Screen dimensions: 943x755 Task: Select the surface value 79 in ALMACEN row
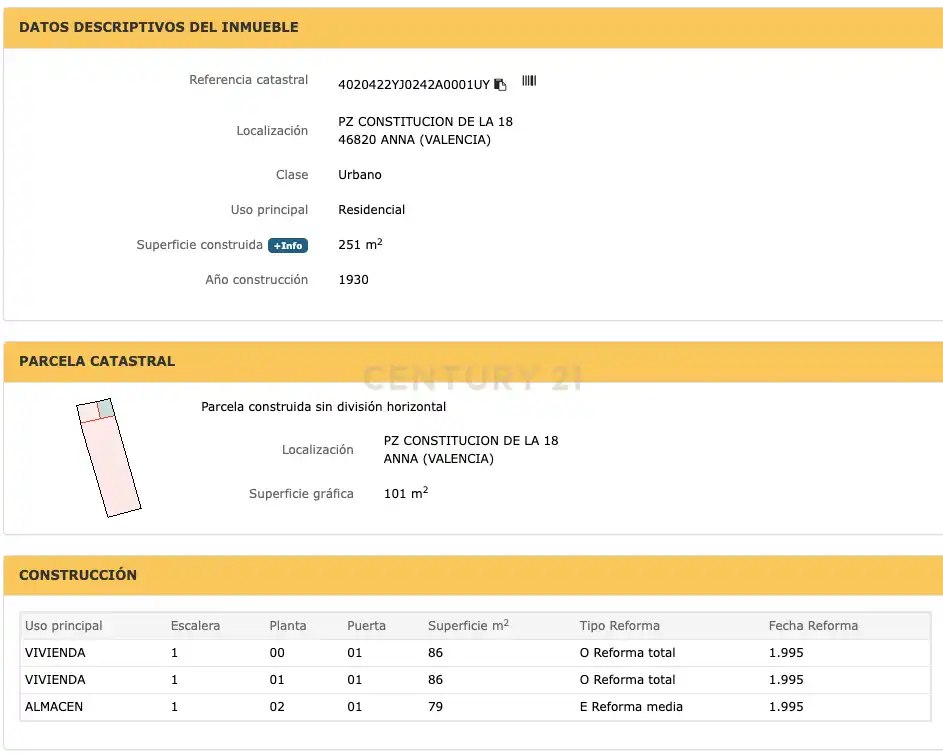pyautogui.click(x=435, y=707)
